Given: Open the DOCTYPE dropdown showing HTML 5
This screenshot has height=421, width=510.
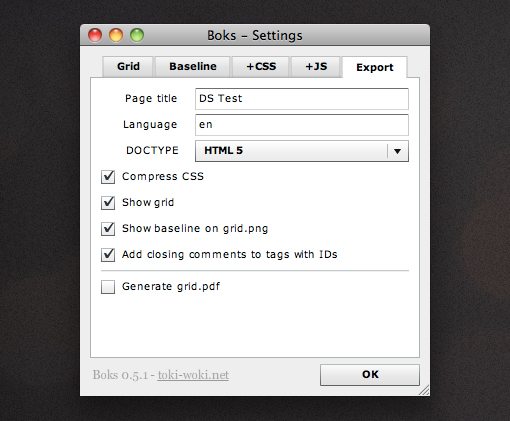Looking at the screenshot, I should click(x=302, y=151).
